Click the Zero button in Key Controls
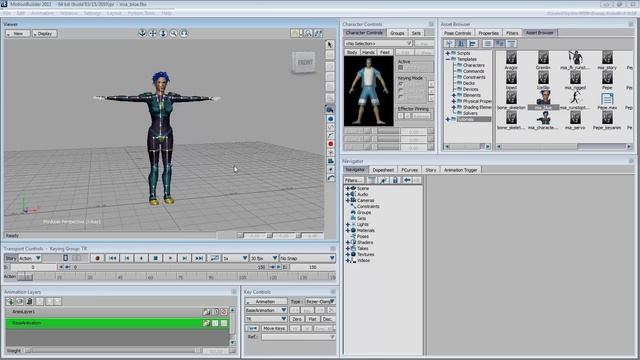Screen dimensions: 640x360 point(297,319)
